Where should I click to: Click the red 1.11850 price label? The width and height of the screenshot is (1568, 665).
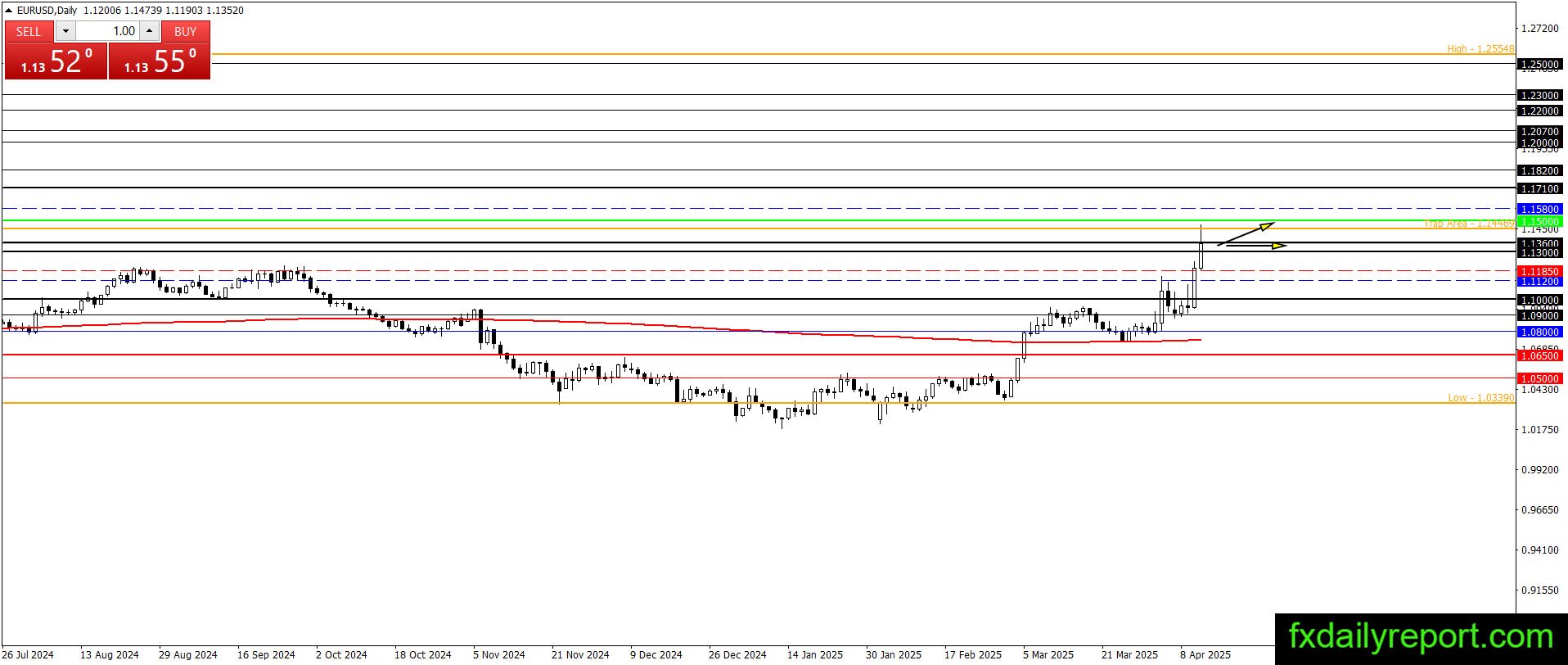(1539, 271)
